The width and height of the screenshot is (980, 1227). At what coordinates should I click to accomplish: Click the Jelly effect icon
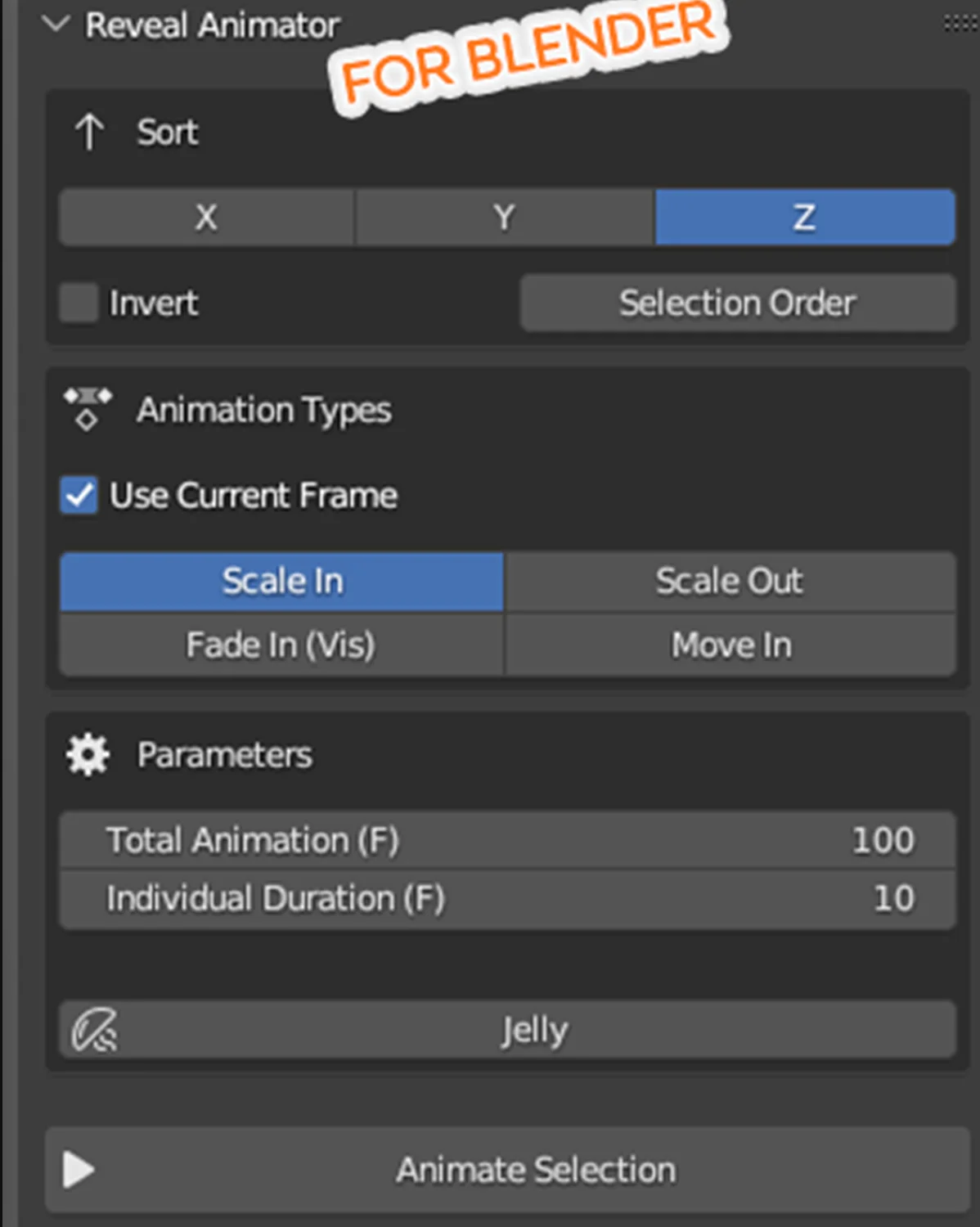point(94,1030)
